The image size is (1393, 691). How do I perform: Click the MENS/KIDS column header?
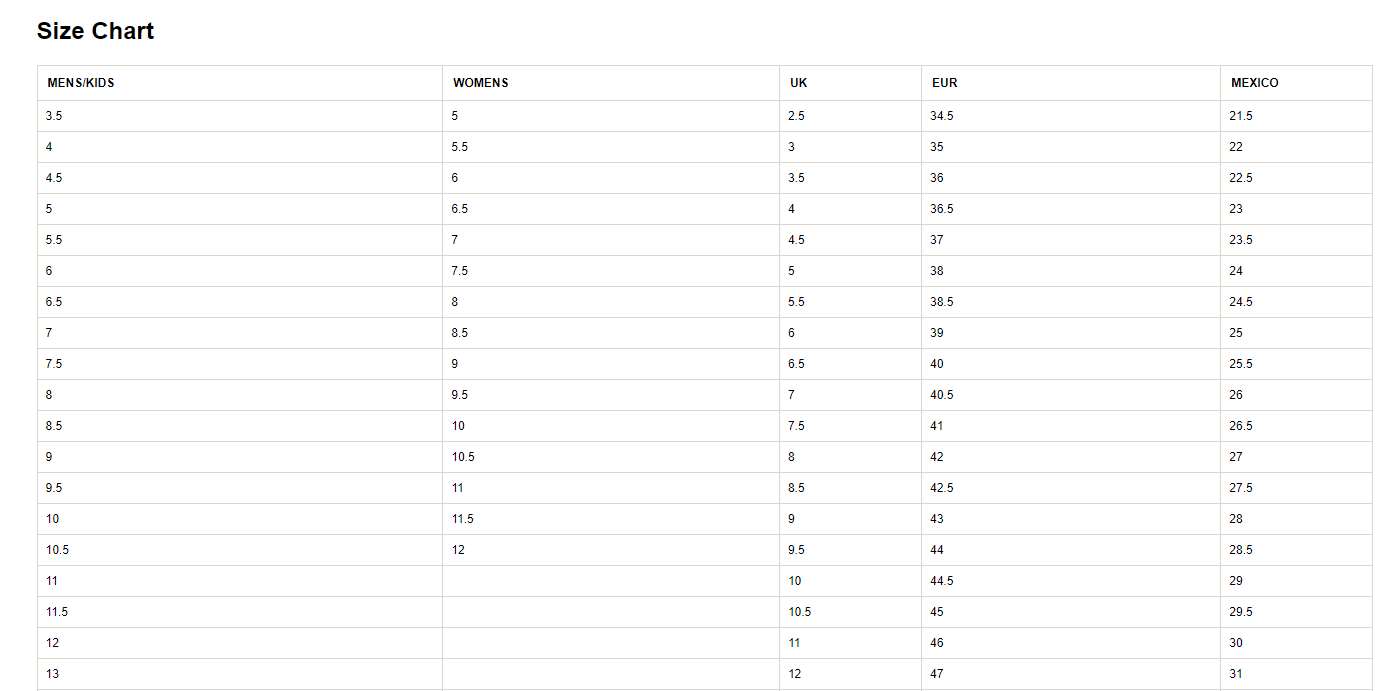tap(81, 83)
